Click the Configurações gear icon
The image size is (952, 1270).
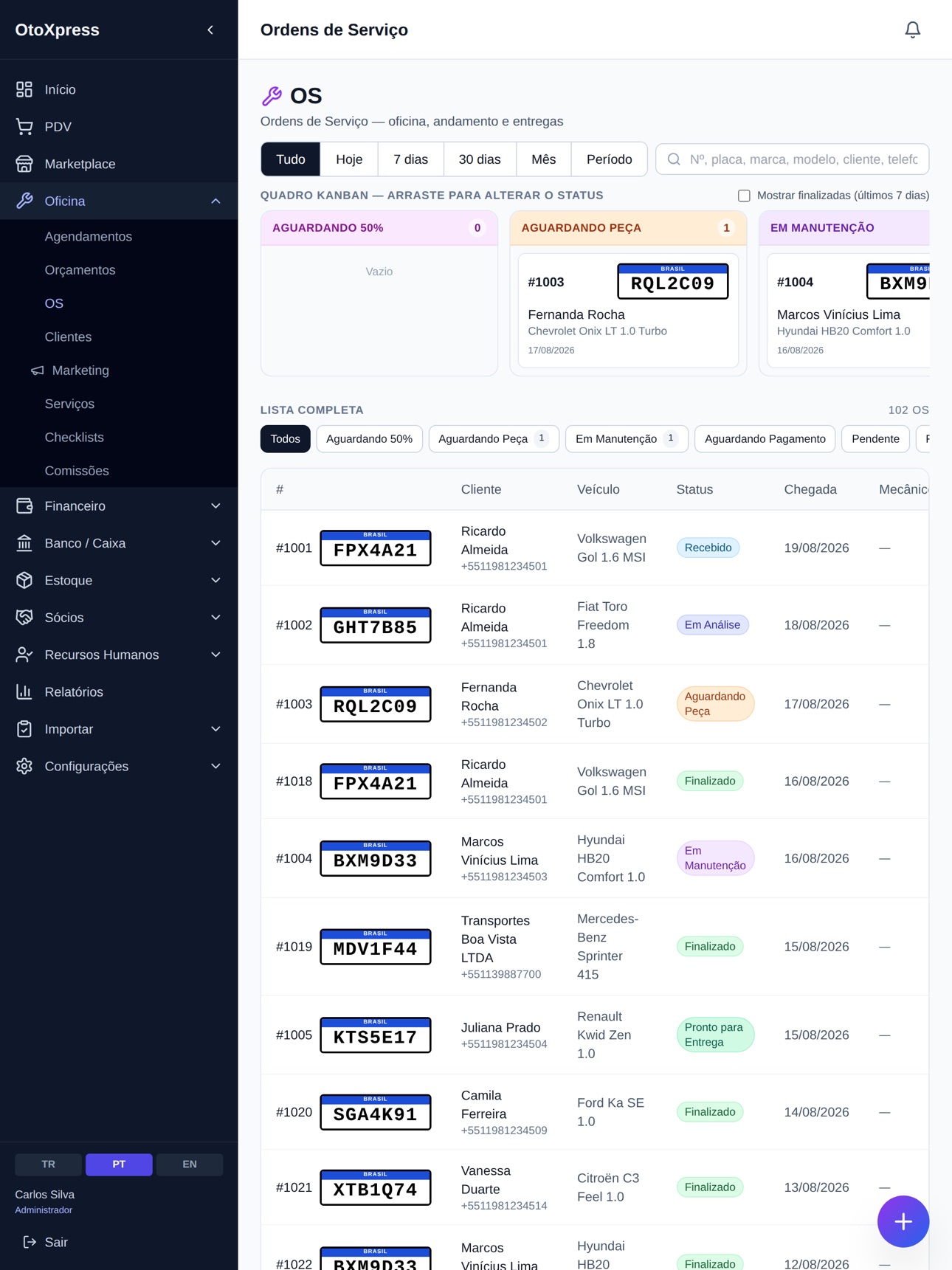coord(24,766)
